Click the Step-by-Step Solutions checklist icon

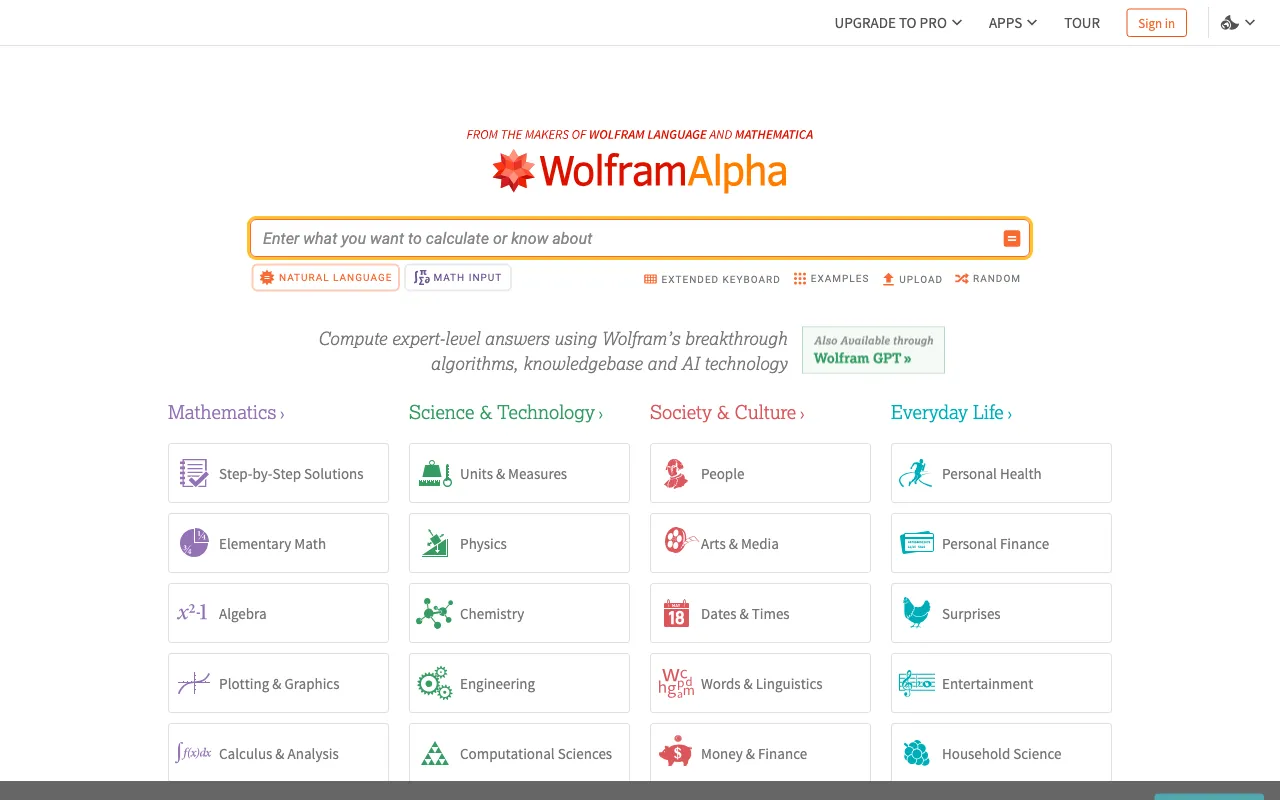tap(194, 473)
